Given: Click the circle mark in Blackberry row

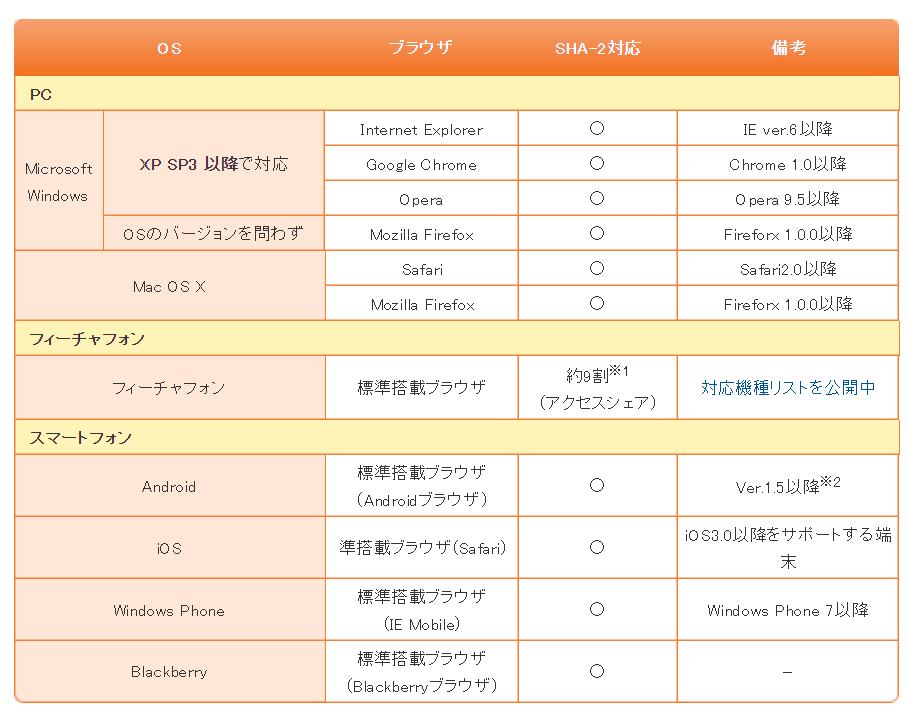Looking at the screenshot, I should click(x=597, y=671).
